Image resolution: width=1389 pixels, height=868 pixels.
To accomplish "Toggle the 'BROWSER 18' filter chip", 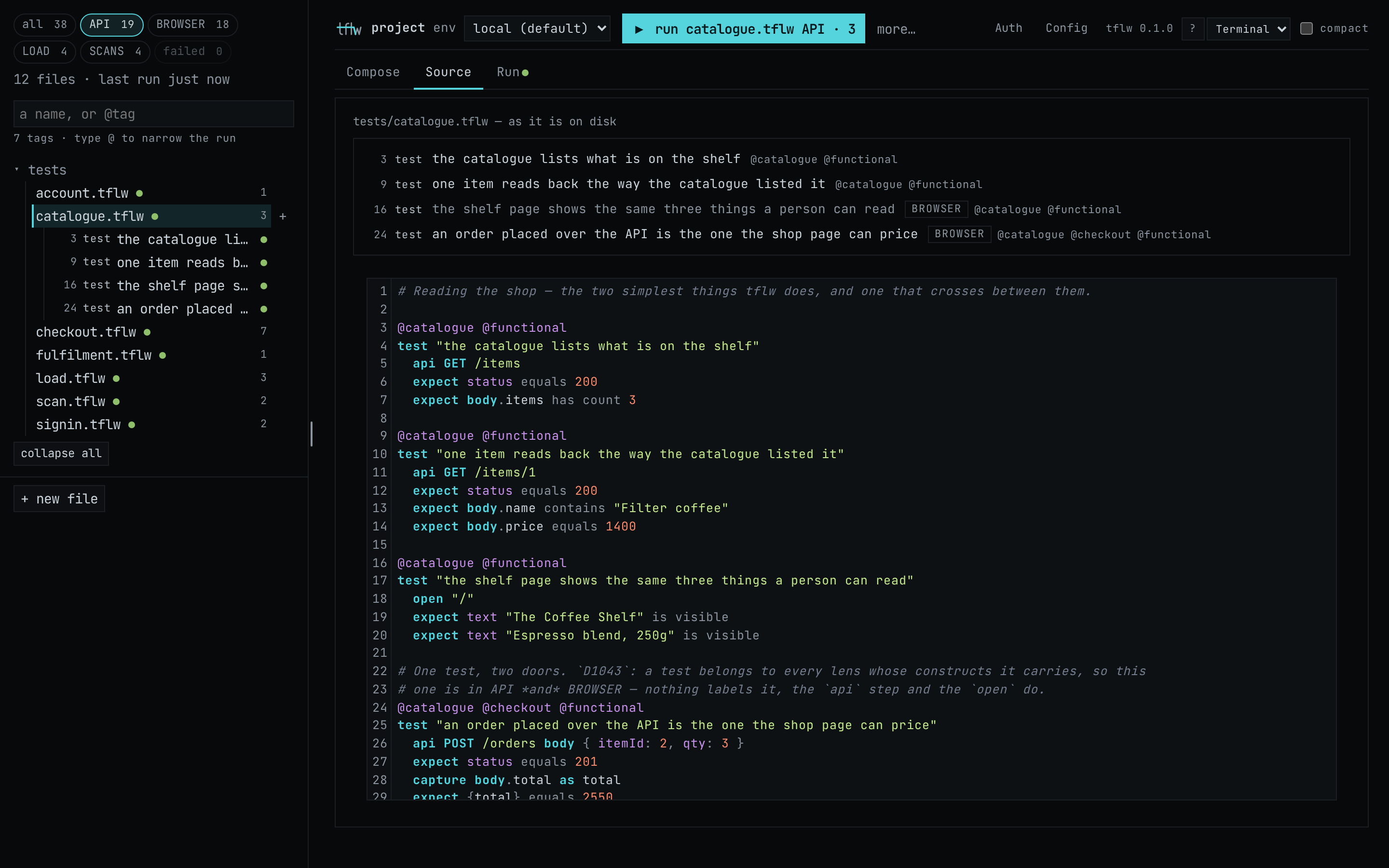I will pyautogui.click(x=193, y=25).
